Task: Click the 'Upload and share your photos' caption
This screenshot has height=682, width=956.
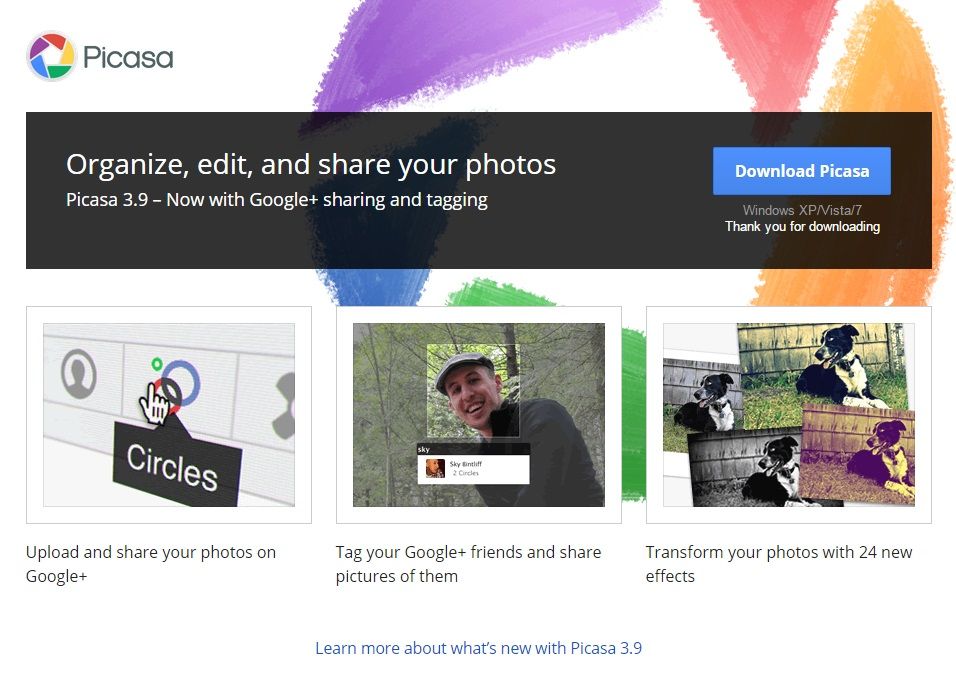Action: pos(151,564)
